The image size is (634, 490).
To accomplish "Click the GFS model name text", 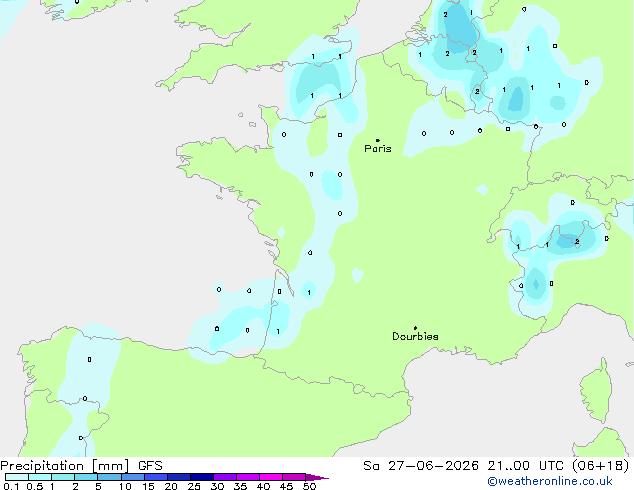I will tap(150, 466).
